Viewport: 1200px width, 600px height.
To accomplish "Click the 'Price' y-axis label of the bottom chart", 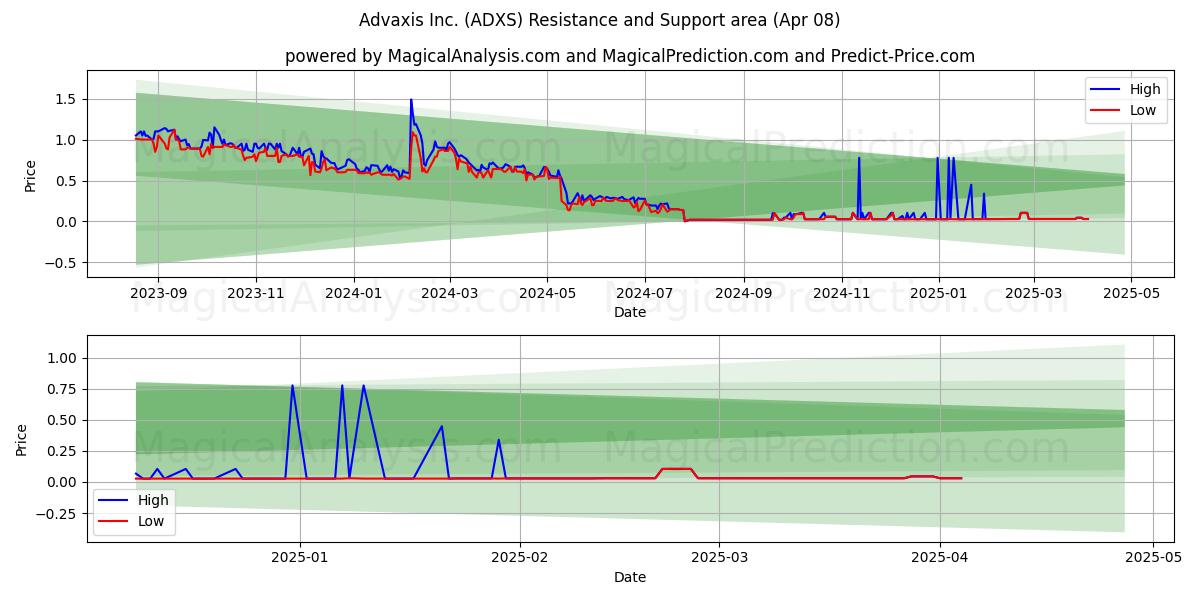I will [x=22, y=440].
